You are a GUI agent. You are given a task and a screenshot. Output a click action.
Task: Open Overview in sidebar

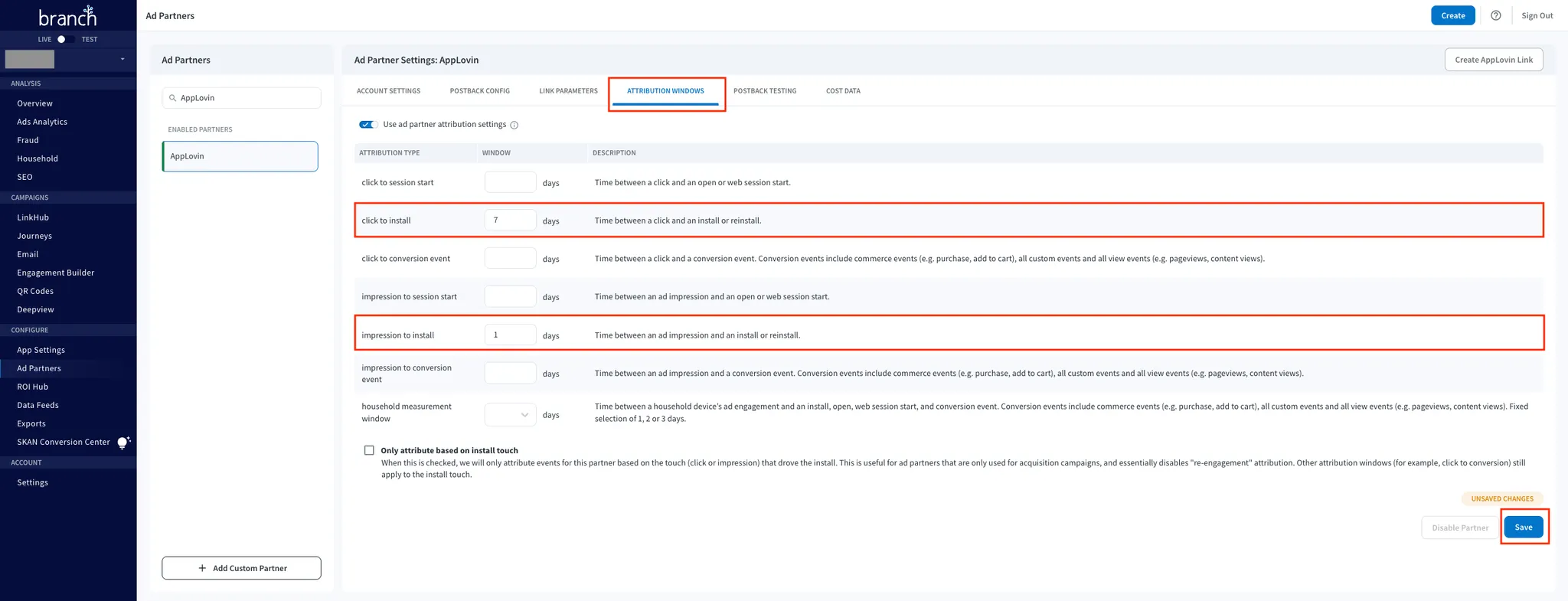coord(35,103)
